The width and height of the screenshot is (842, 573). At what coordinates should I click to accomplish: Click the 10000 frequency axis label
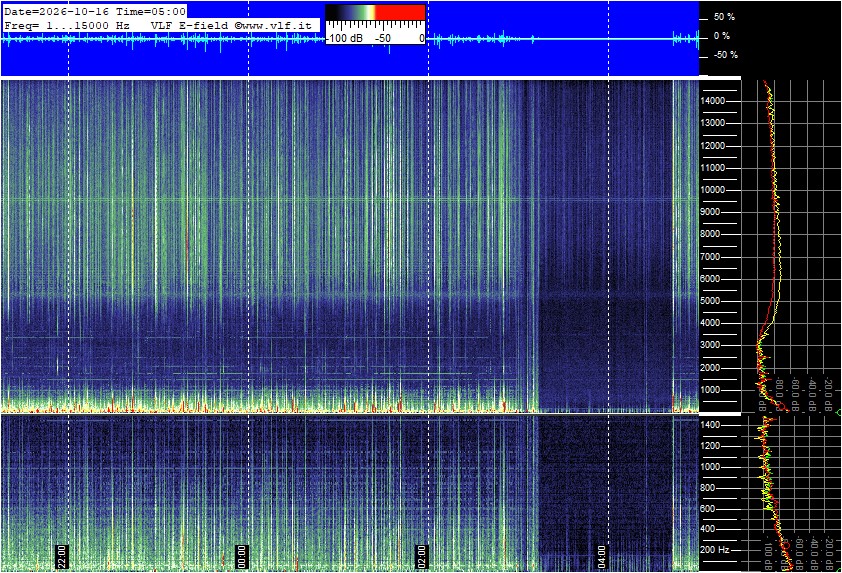coord(713,190)
